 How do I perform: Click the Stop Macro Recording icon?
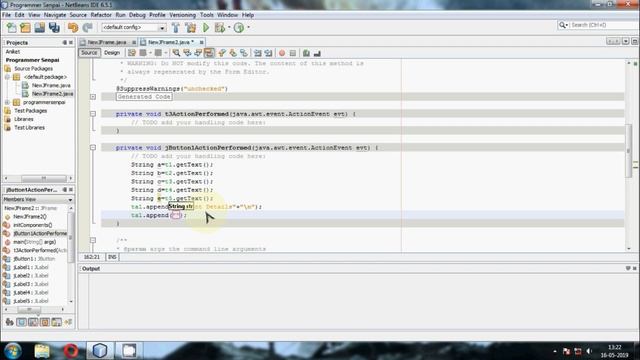[293, 53]
